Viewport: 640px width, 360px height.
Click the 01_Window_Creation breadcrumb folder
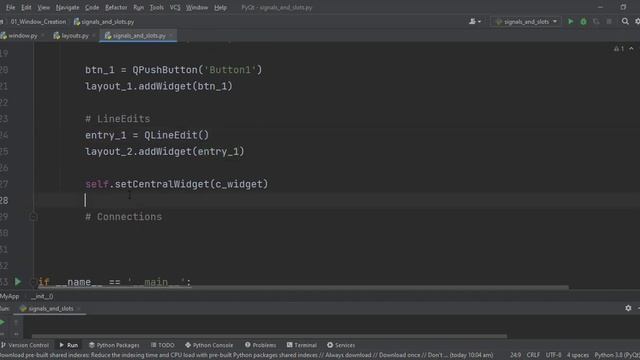38,22
